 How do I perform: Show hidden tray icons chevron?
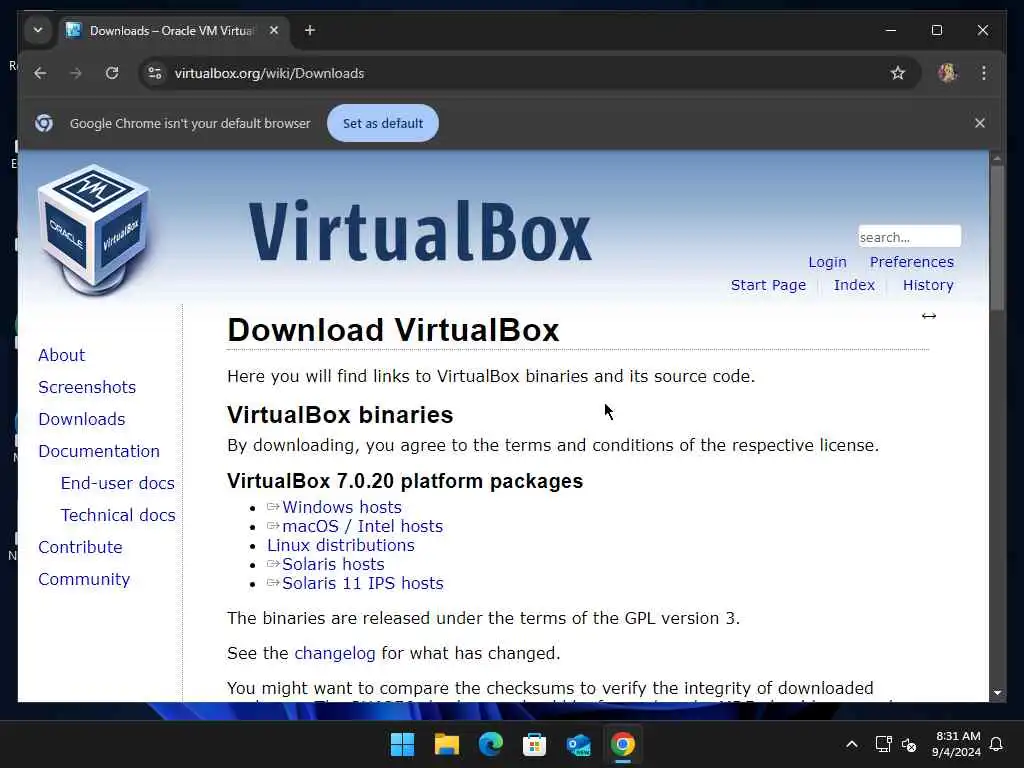point(852,744)
